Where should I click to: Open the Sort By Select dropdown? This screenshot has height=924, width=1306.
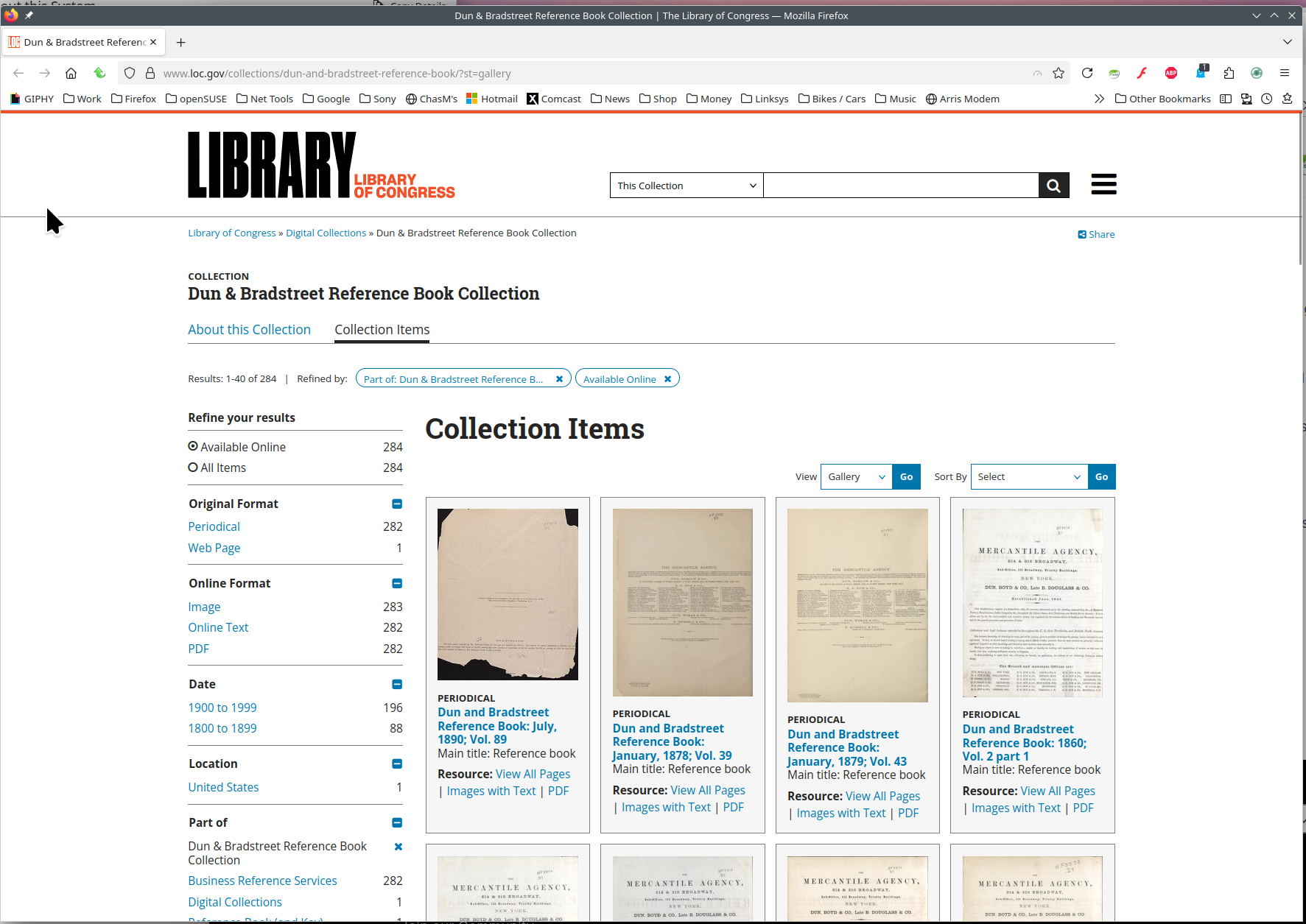pyautogui.click(x=1029, y=477)
